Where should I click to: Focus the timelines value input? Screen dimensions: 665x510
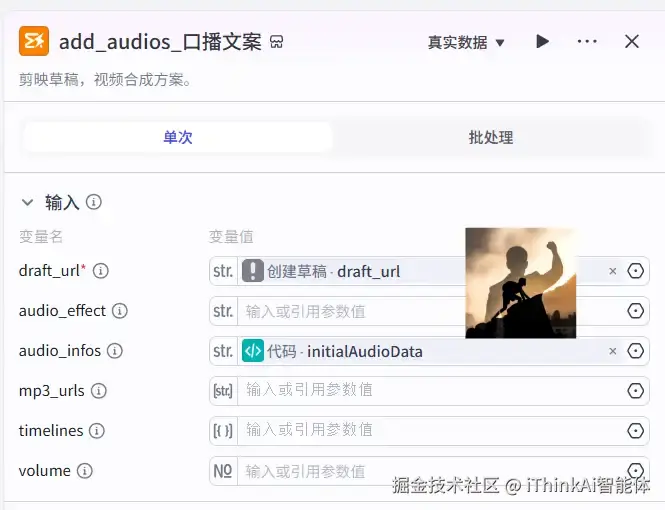click(430, 431)
